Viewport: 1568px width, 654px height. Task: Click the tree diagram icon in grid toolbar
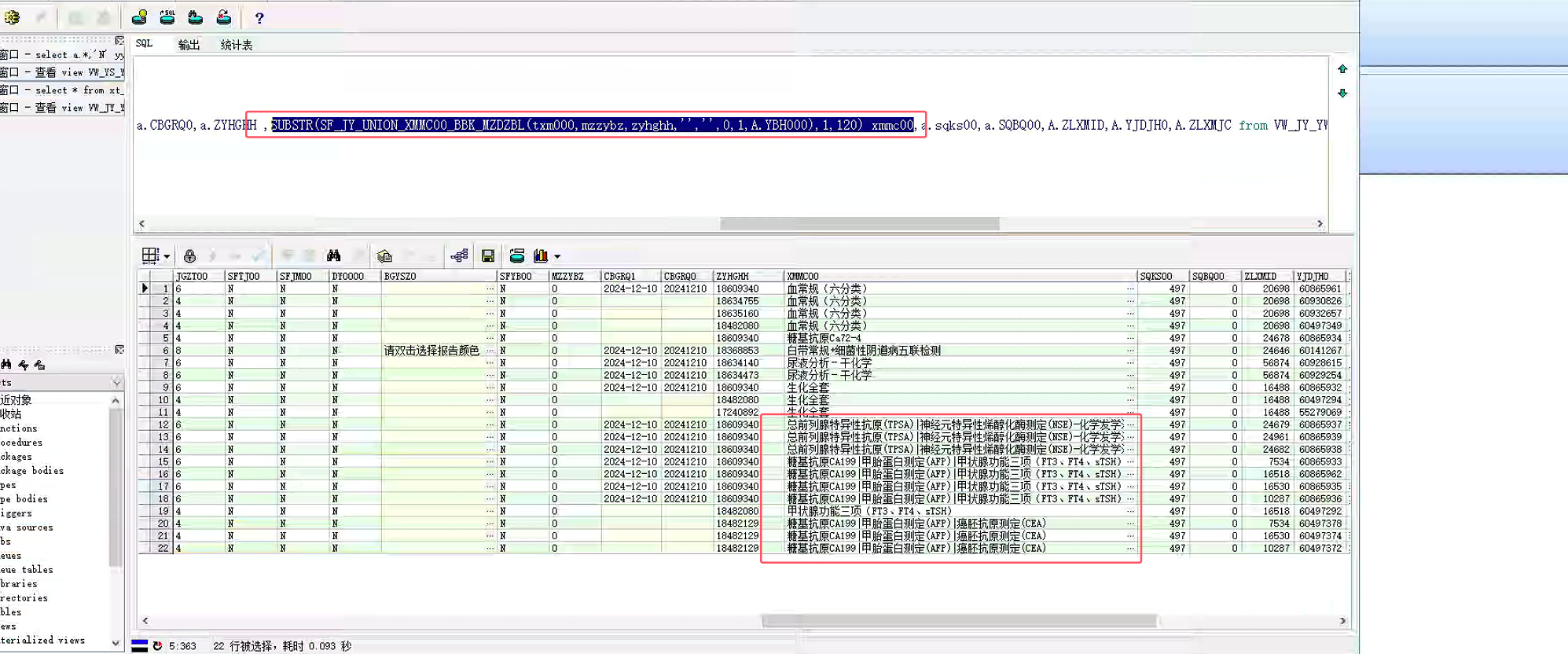(x=459, y=256)
